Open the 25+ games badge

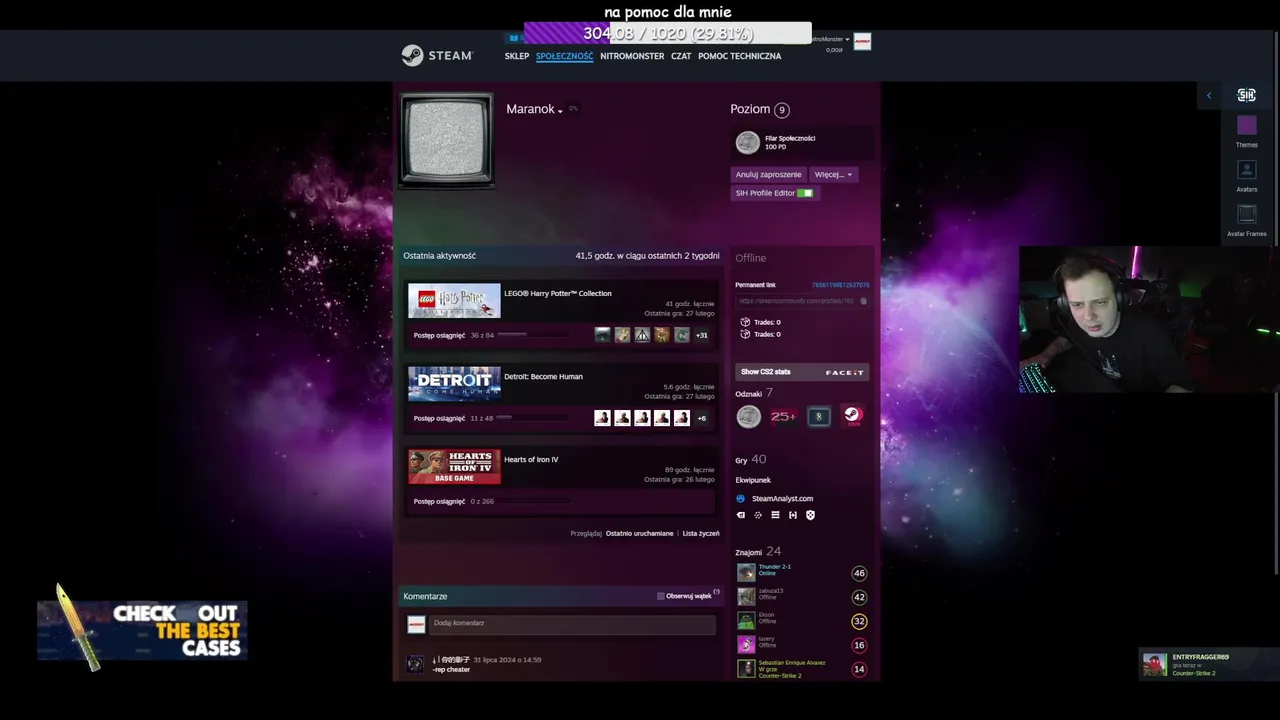pyautogui.click(x=783, y=417)
